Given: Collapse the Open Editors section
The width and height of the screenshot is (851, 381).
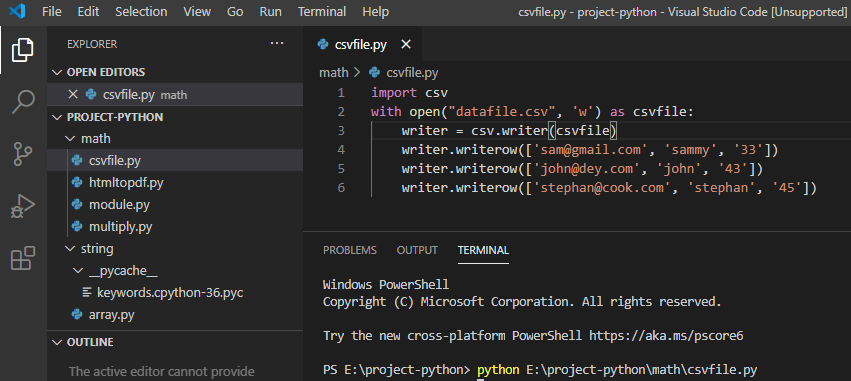Looking at the screenshot, I should 56,72.
